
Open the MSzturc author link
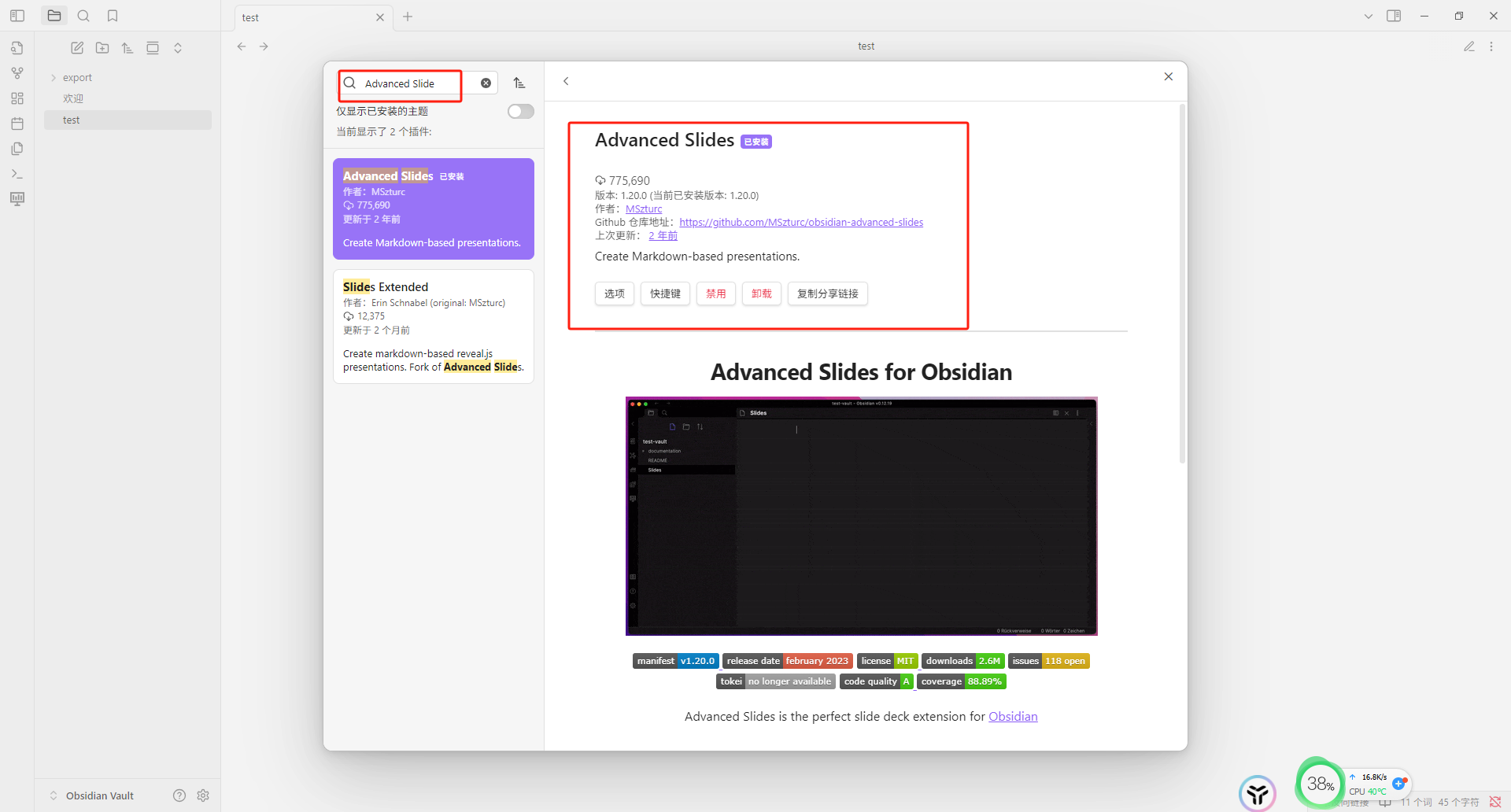[643, 209]
